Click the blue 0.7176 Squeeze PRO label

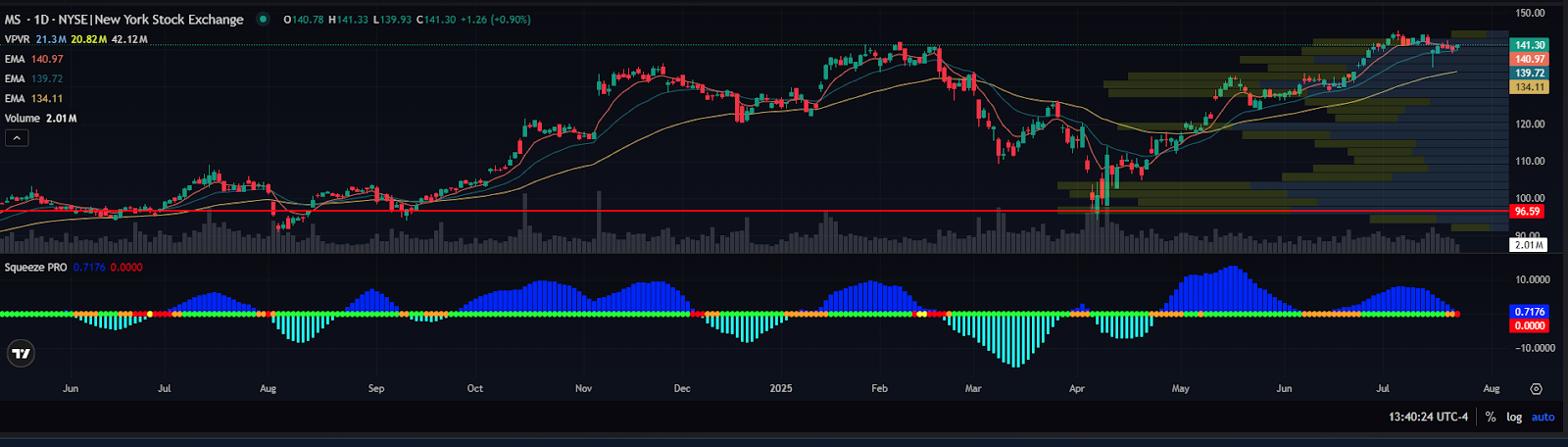[x=1530, y=312]
